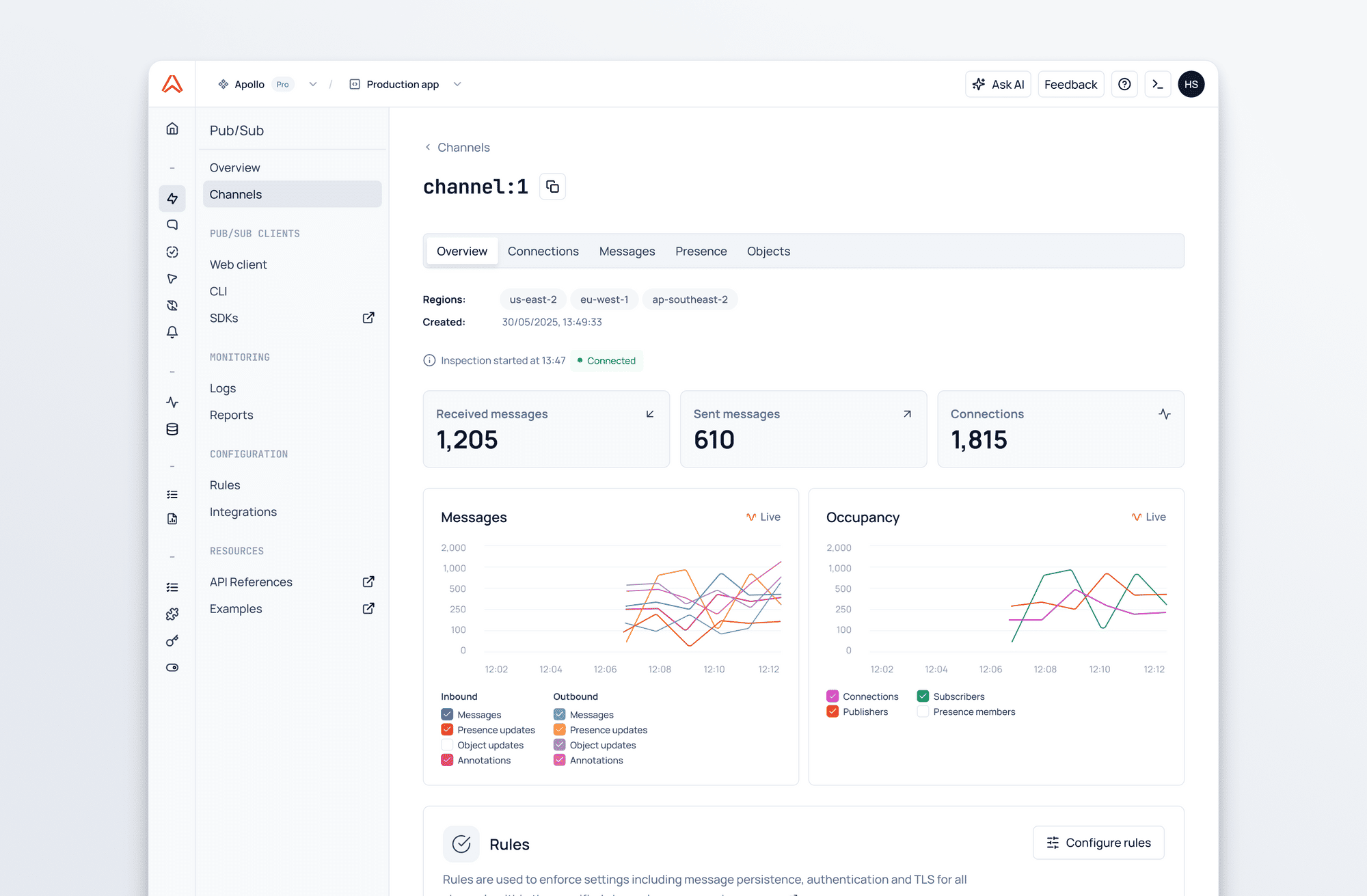Viewport: 1367px width, 896px height.
Task: Click the Configure rules button
Action: coord(1098,843)
